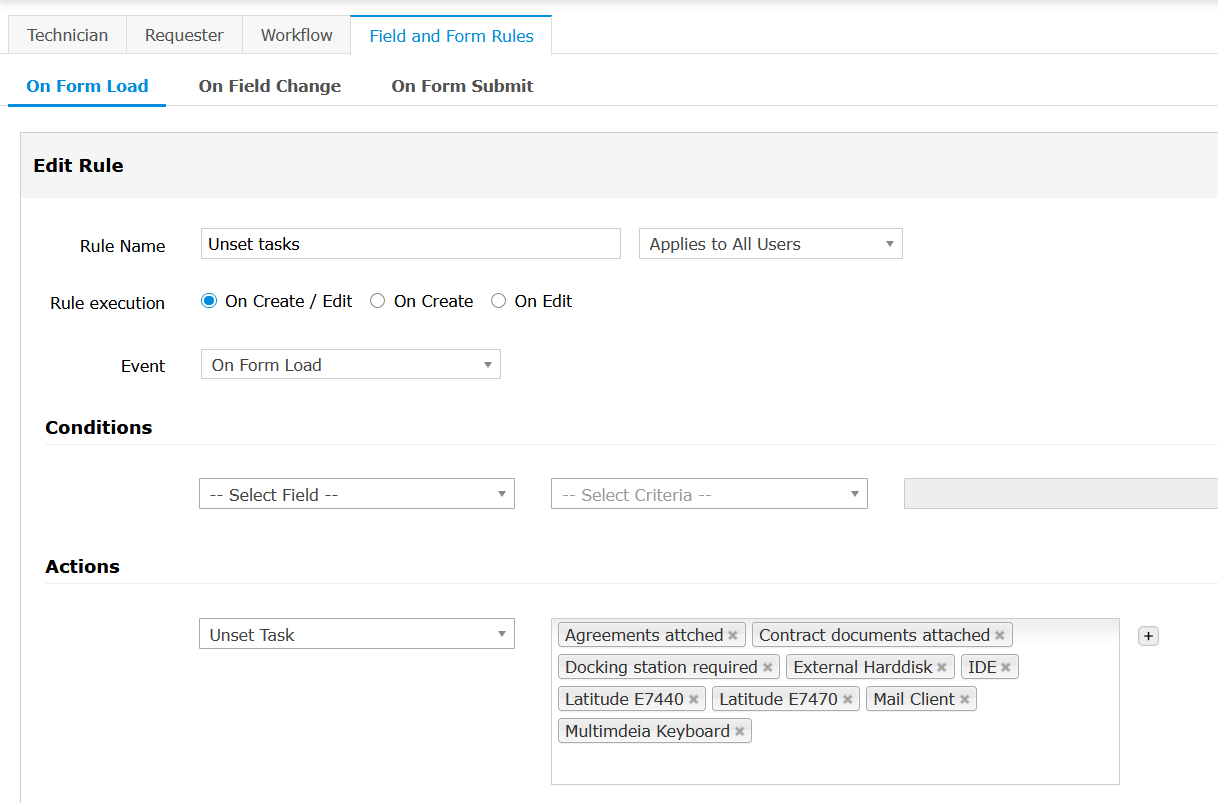
Task: Remove the 'Latitude E7440' tag
Action: click(693, 700)
